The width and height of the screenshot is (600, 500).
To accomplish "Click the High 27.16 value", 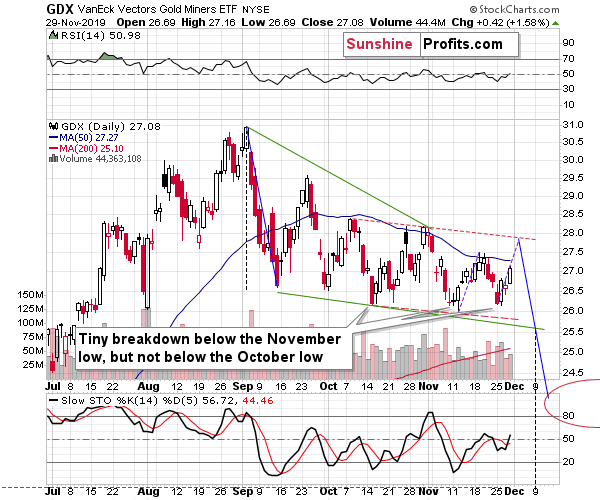I will tap(208, 23).
